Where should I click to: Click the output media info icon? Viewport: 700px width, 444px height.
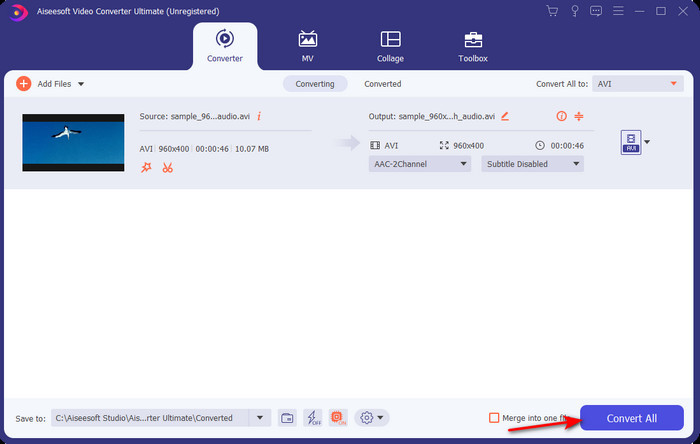(561, 116)
